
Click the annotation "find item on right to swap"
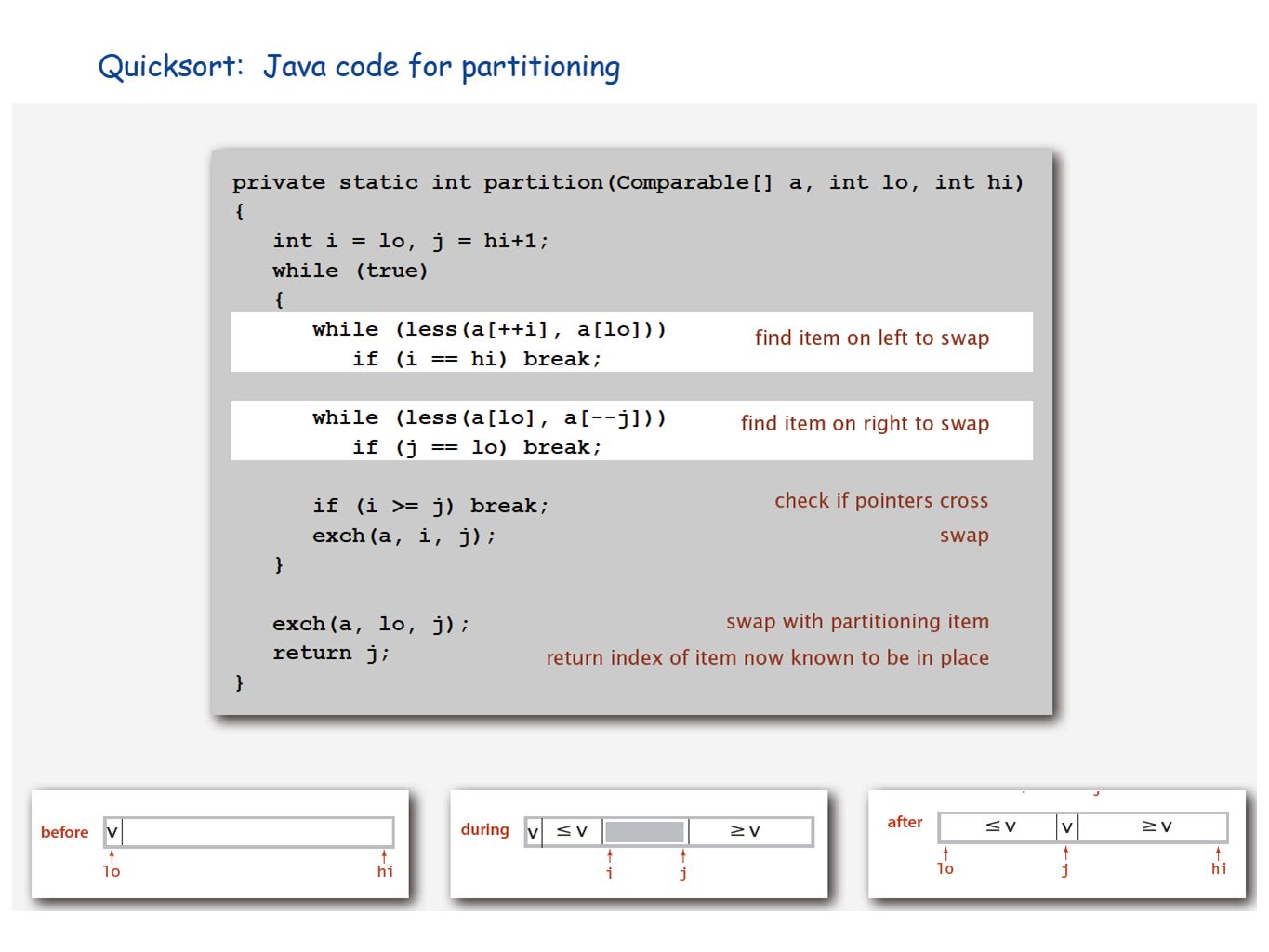click(x=865, y=423)
